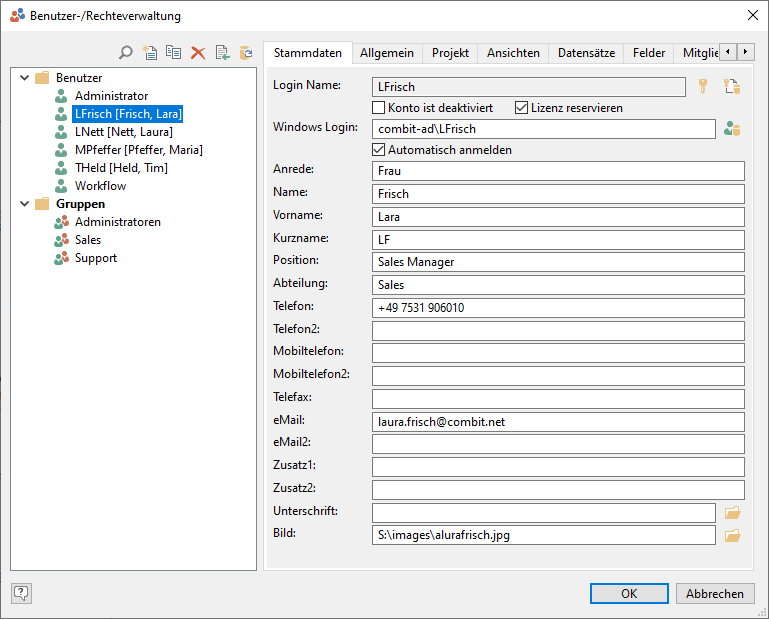769x619 pixels.
Task: Open the Datensätze tab
Action: coord(586,53)
